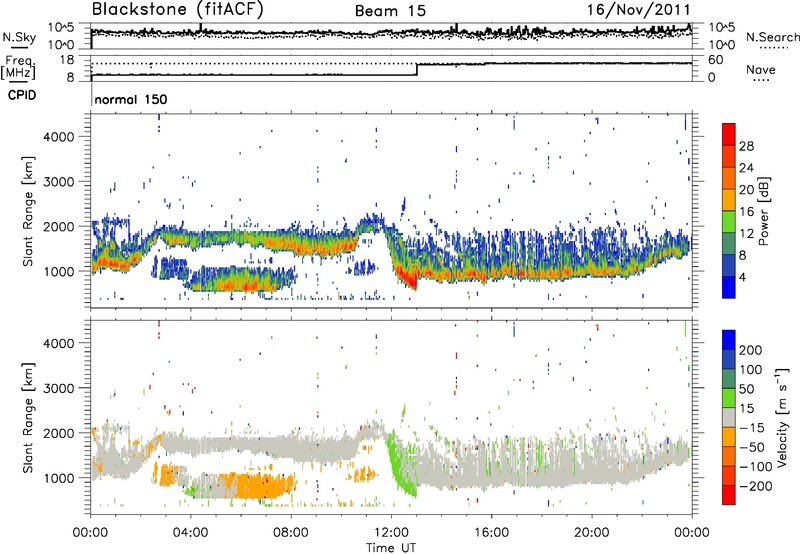The height and width of the screenshot is (554, 800).
Task: Click the red bottom segment of Velocity colorbar
Action: (x=729, y=495)
